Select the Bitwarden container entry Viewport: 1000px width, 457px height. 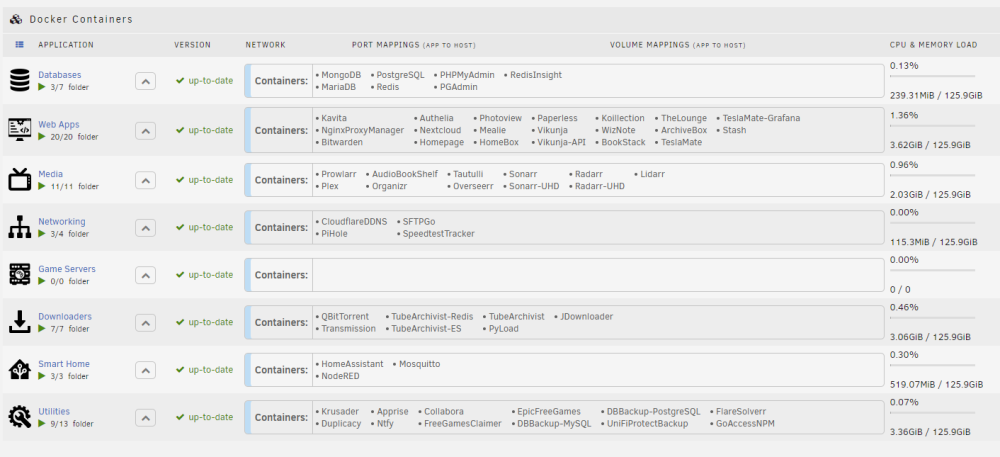pyautogui.click(x=342, y=142)
